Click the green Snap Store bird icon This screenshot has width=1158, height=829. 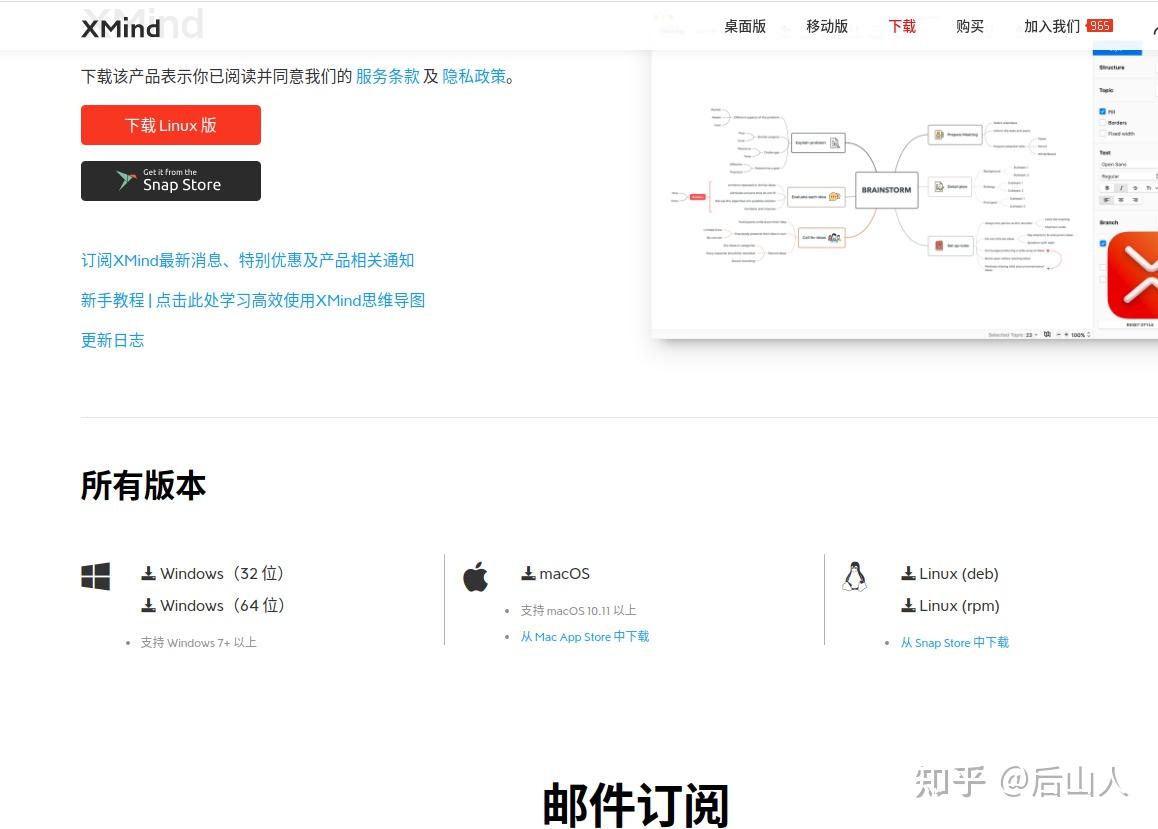tap(125, 179)
